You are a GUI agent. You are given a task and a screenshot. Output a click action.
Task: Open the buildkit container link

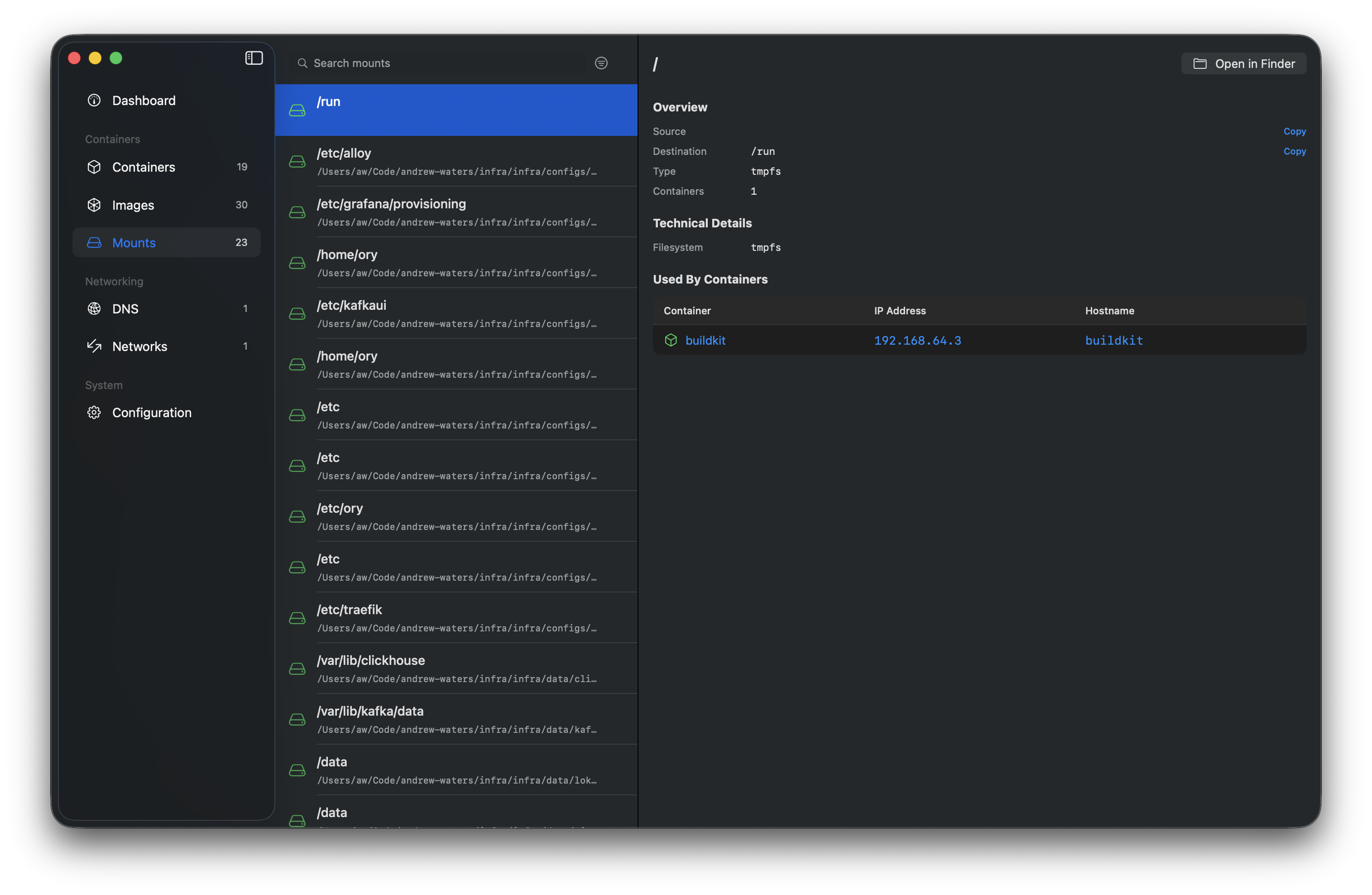click(x=705, y=340)
